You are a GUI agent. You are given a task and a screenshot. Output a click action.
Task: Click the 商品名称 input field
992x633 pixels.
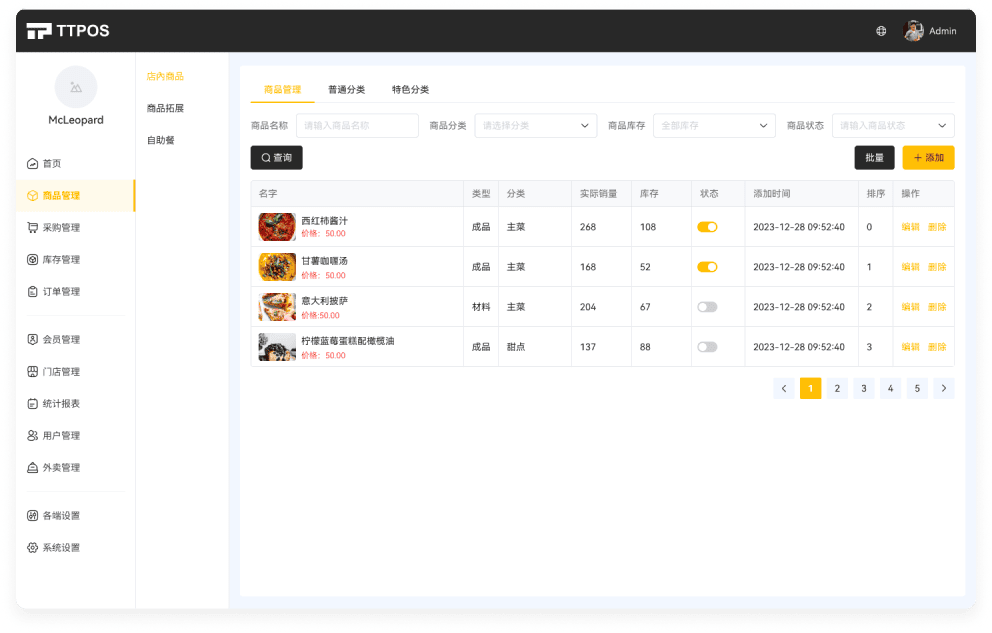click(357, 126)
